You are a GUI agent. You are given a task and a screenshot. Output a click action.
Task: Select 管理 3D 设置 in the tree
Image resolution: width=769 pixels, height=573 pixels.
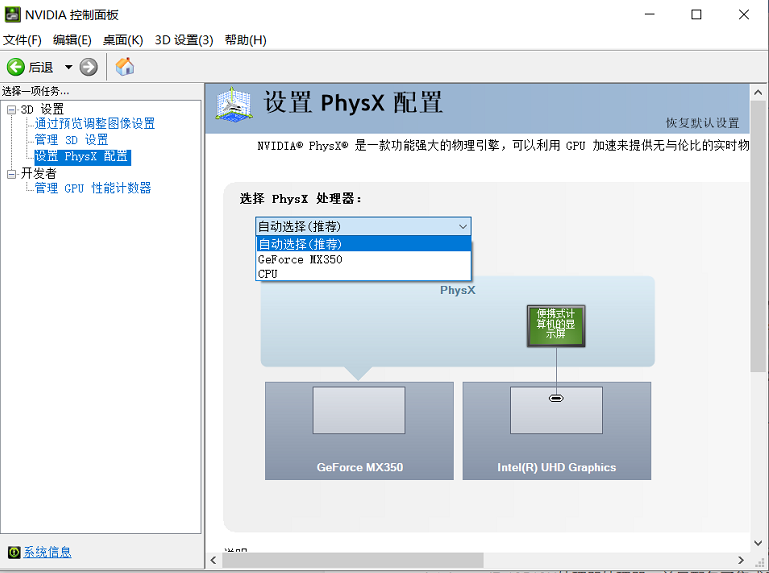coord(71,140)
